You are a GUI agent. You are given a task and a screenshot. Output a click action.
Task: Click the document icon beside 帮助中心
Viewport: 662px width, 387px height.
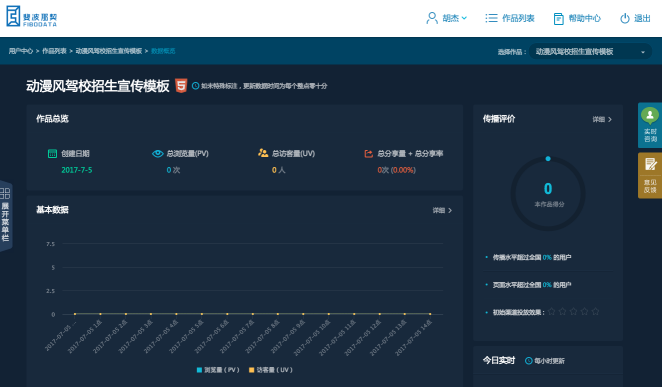tap(559, 19)
